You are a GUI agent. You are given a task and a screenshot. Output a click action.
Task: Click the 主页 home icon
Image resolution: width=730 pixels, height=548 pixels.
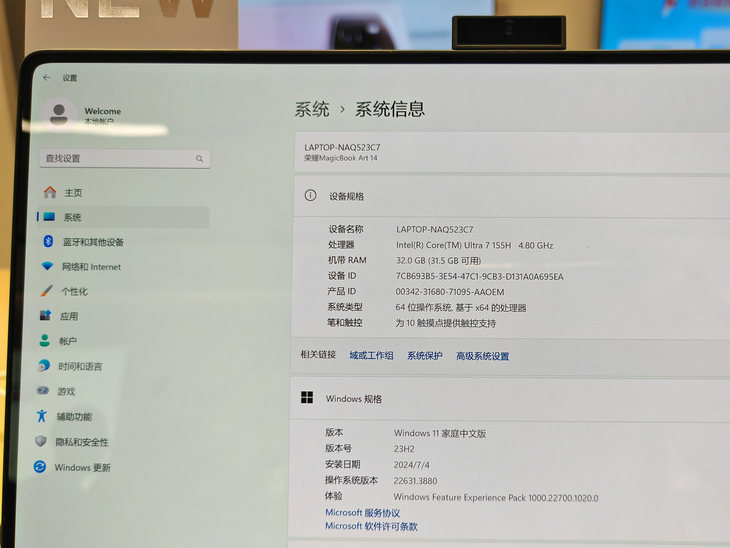pos(50,192)
